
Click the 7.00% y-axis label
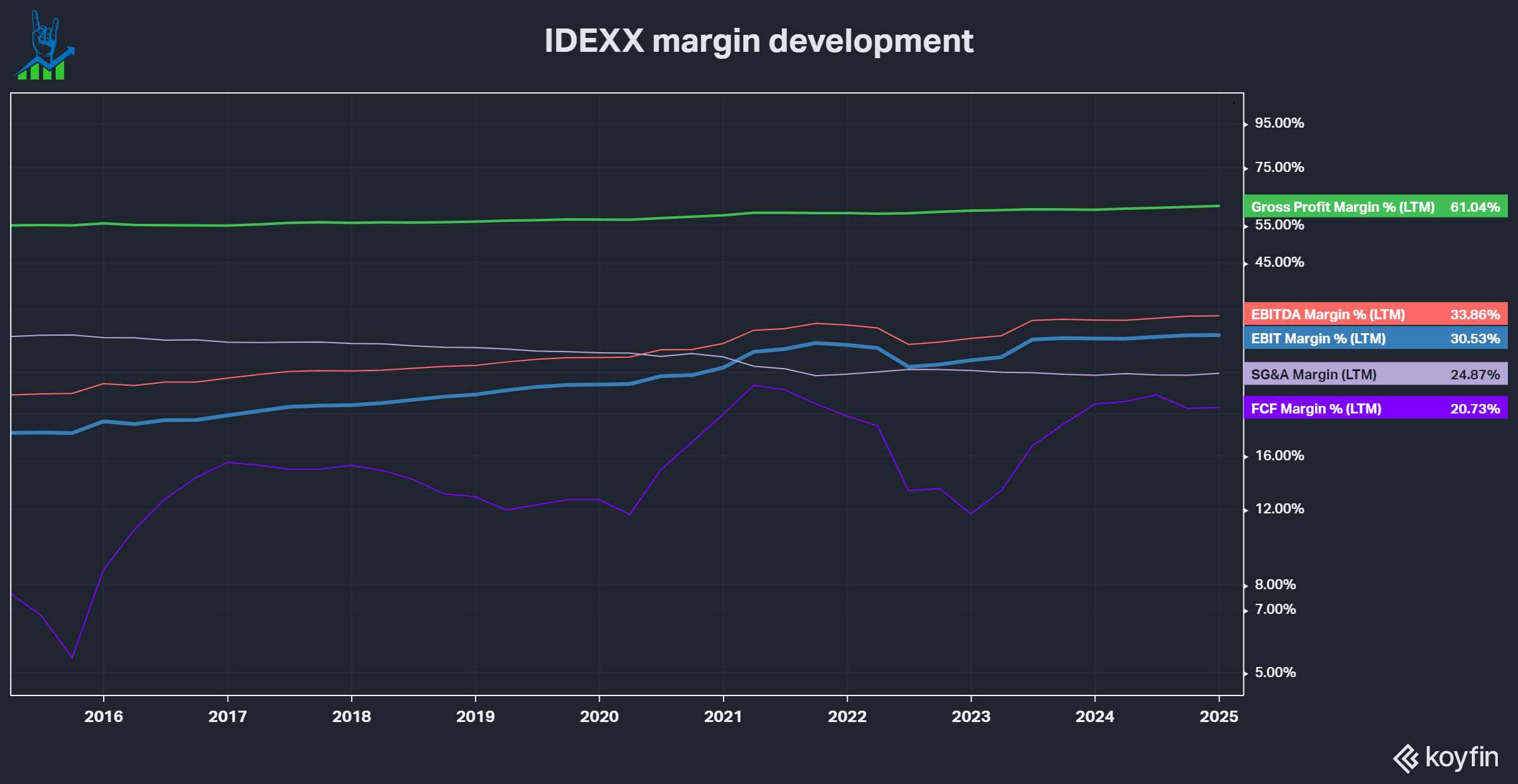click(1275, 609)
